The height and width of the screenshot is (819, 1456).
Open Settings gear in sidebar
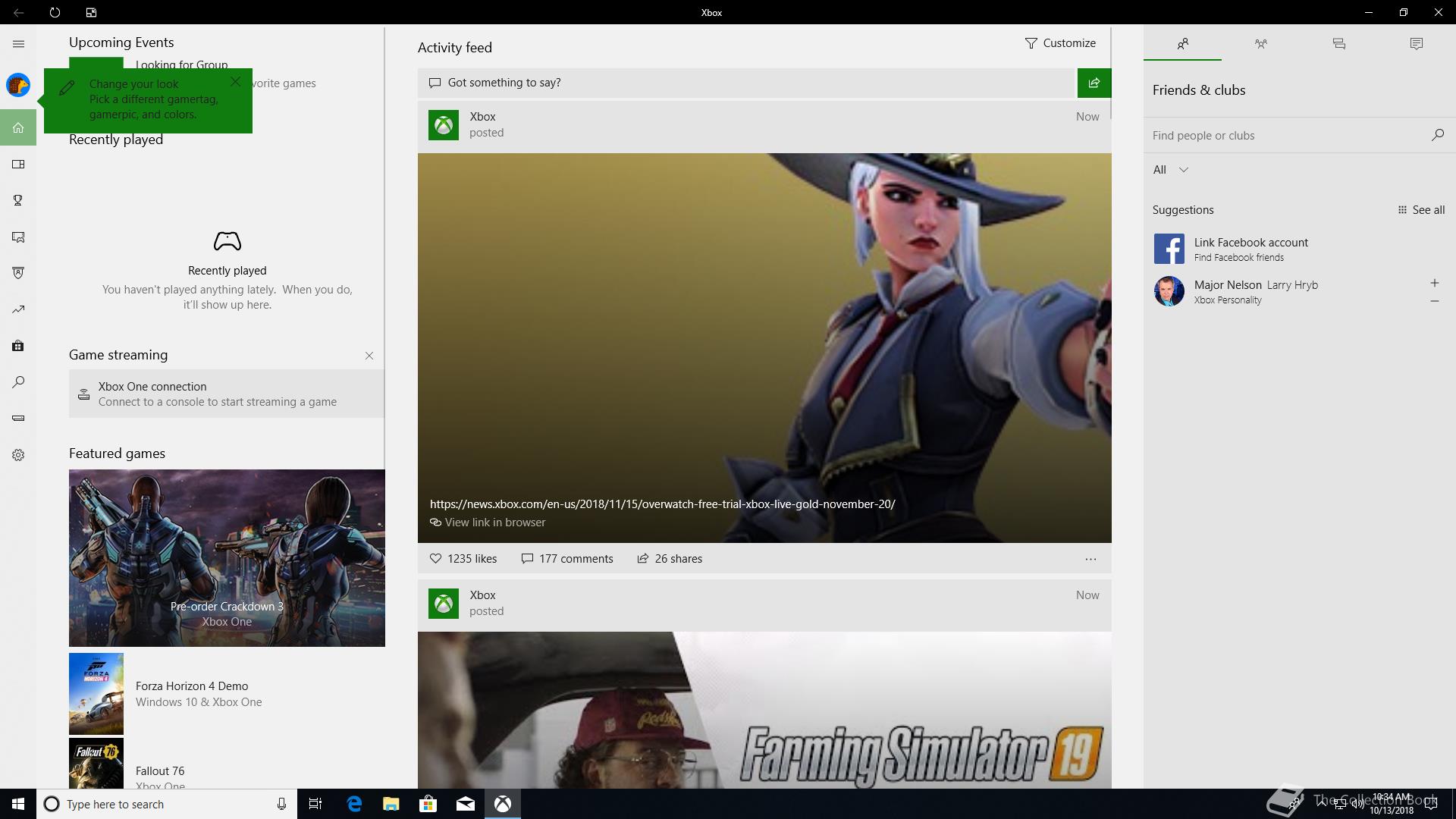point(18,455)
